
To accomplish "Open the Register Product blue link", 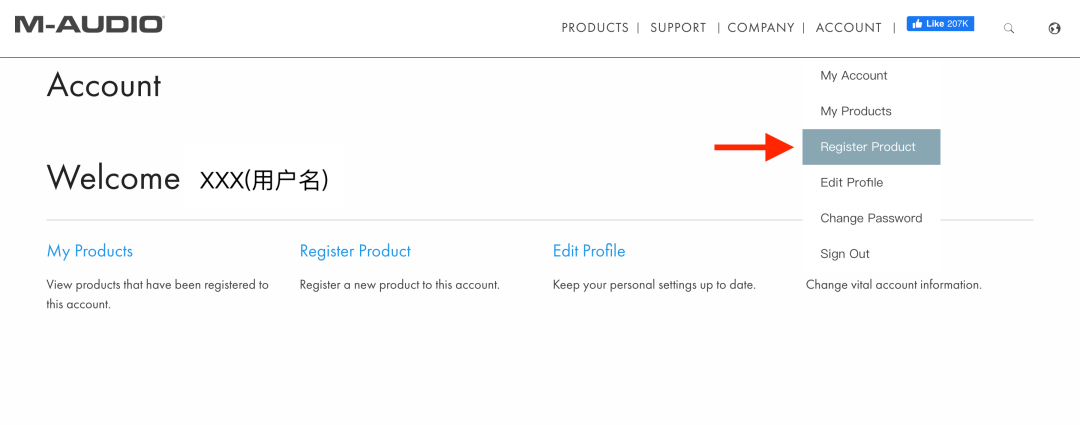I will [x=355, y=251].
